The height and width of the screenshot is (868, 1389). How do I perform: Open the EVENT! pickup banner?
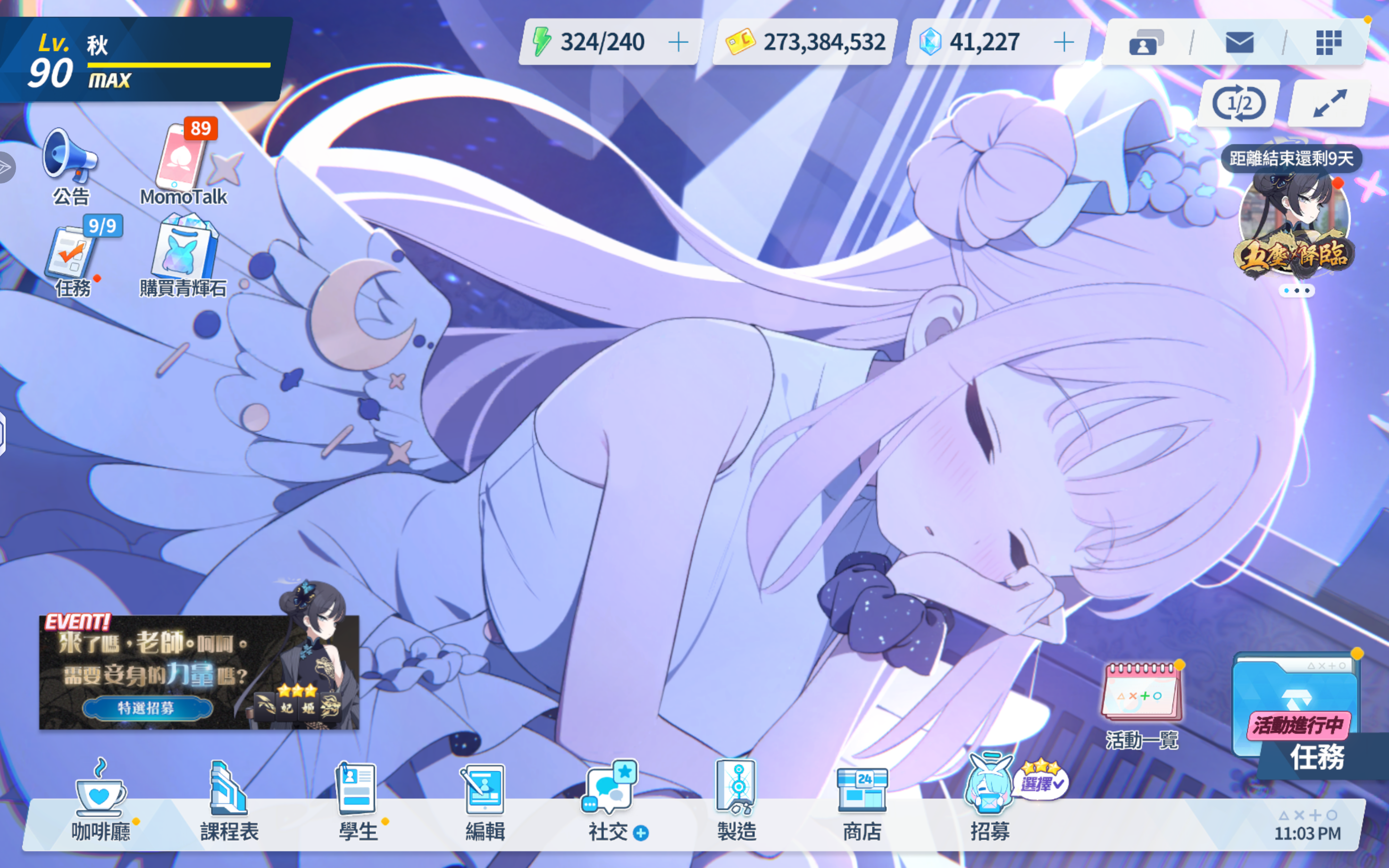199,672
